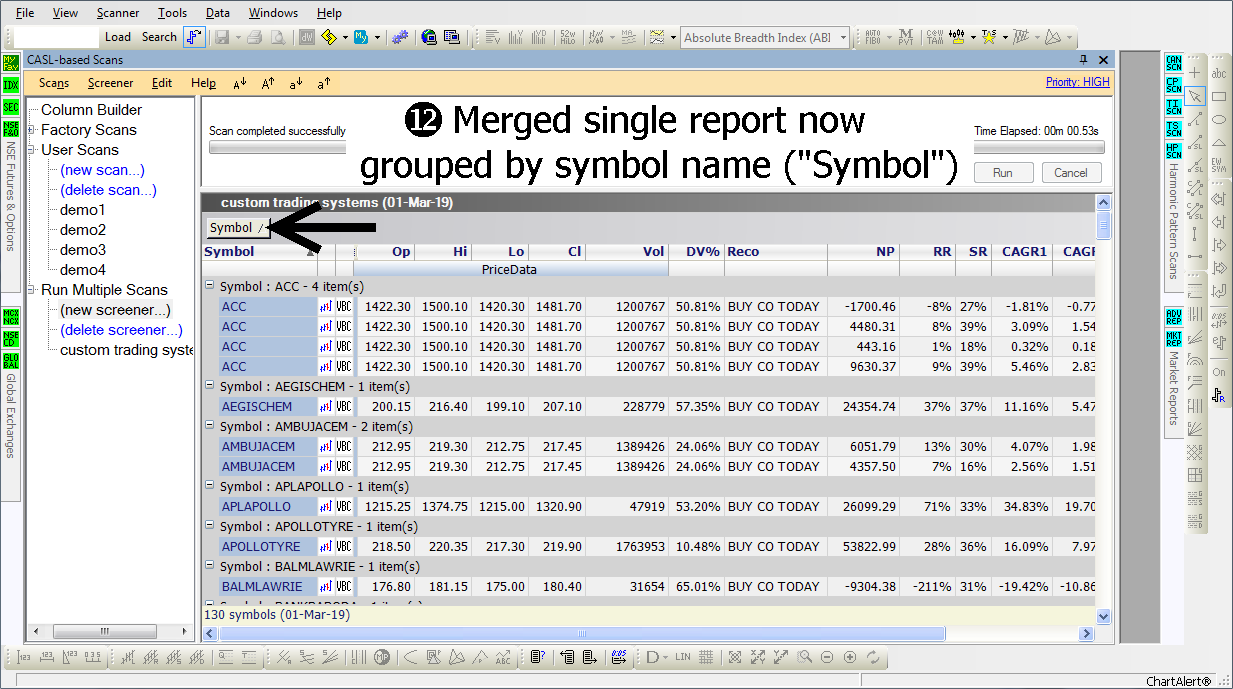1233x689 pixels.
Task: Open the File menu
Action: (x=25, y=13)
